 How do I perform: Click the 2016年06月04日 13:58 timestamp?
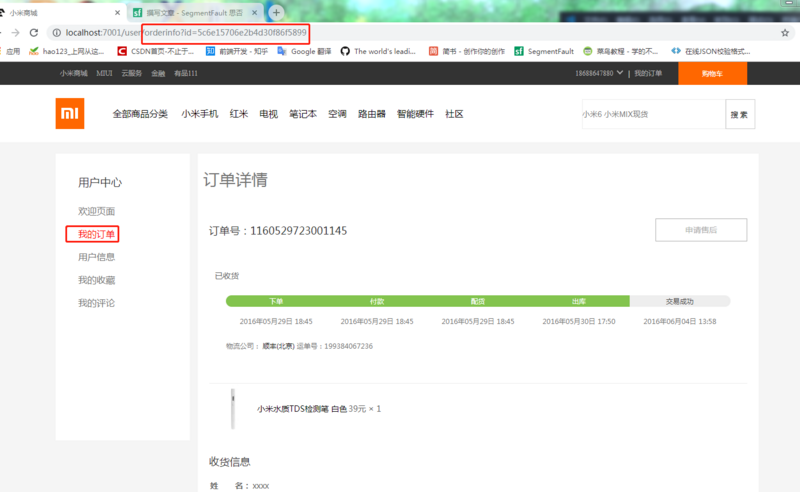[680, 322]
